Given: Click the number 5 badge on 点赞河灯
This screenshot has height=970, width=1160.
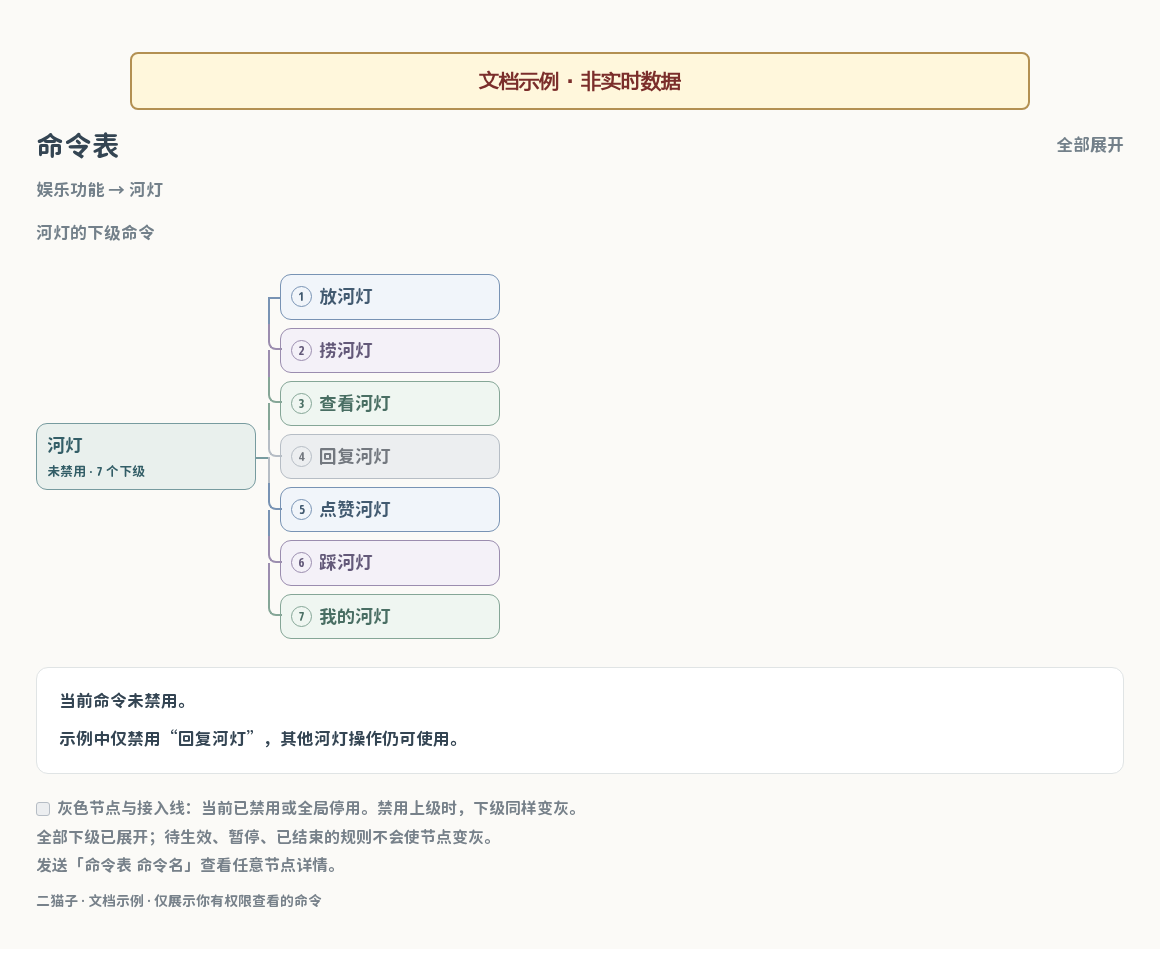Looking at the screenshot, I should (301, 510).
